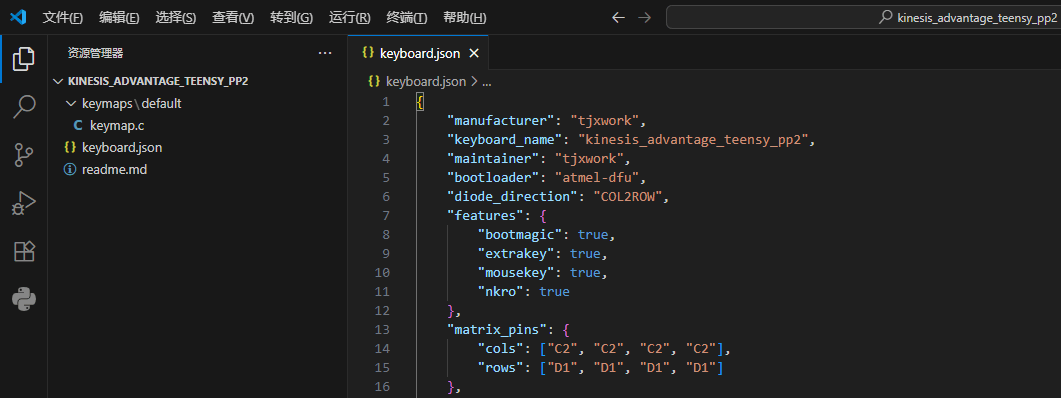Go forward with the right arrow
The height and width of the screenshot is (398, 1061).
point(645,18)
